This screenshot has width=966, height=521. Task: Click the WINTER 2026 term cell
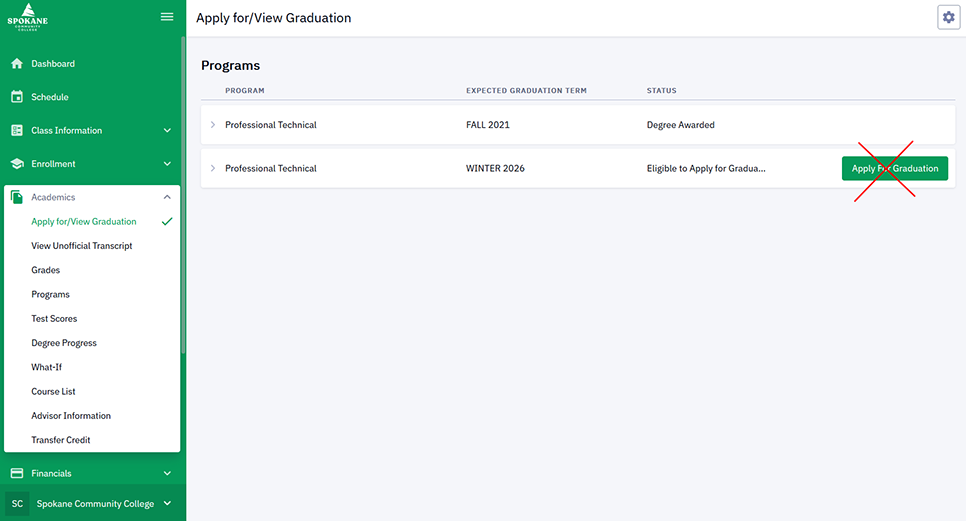[x=495, y=168]
